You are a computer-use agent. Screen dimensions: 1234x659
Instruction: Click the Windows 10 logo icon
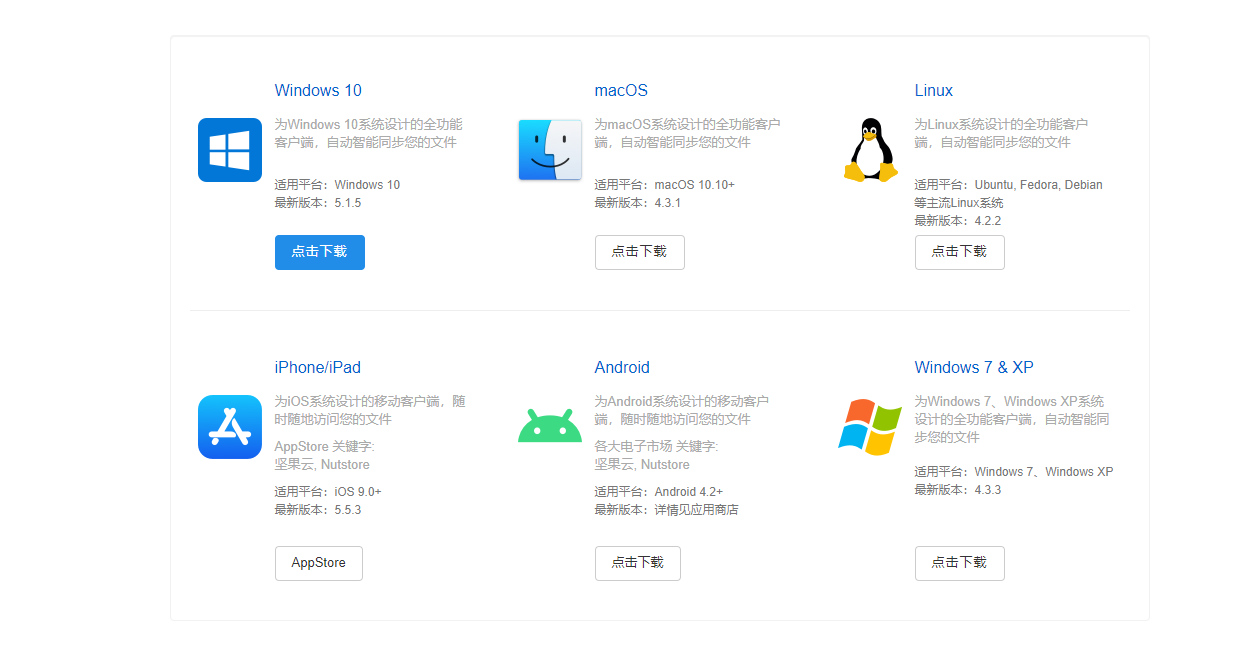(x=230, y=150)
